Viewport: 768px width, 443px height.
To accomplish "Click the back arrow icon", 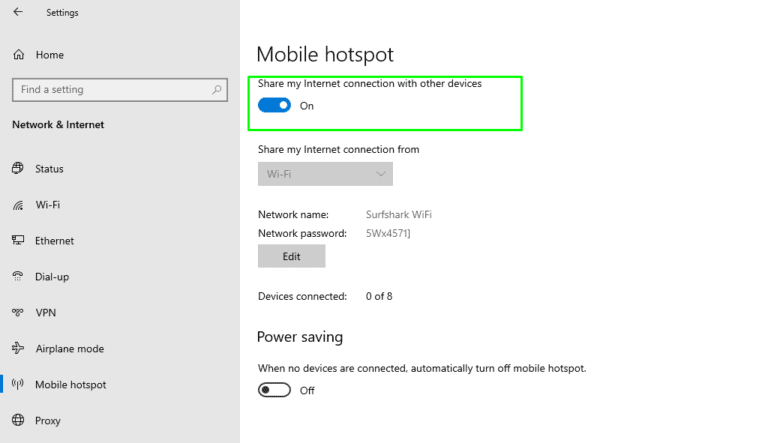I will (x=18, y=12).
